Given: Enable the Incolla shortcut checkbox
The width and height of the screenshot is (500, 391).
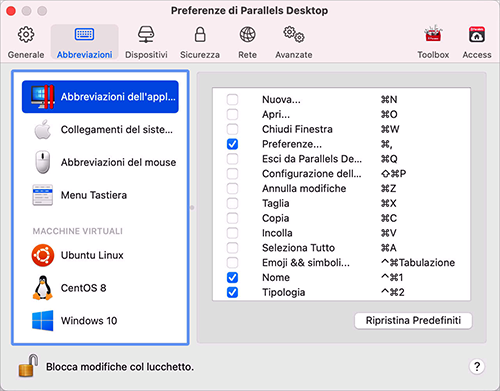Looking at the screenshot, I should coord(232,233).
